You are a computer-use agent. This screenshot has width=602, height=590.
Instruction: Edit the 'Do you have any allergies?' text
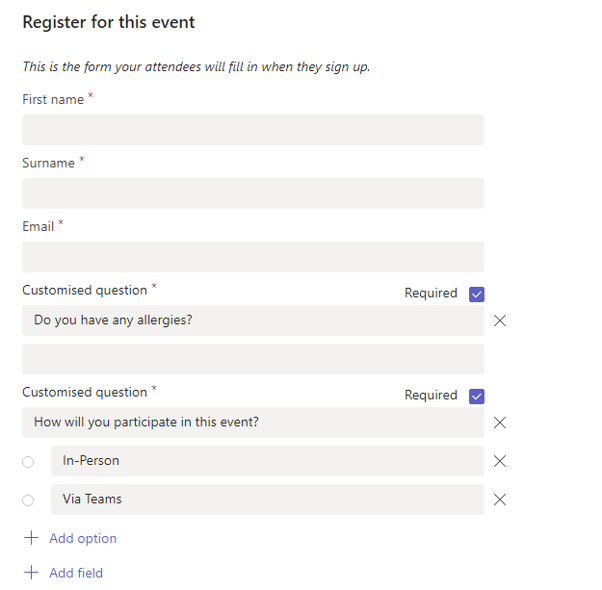[253, 321]
